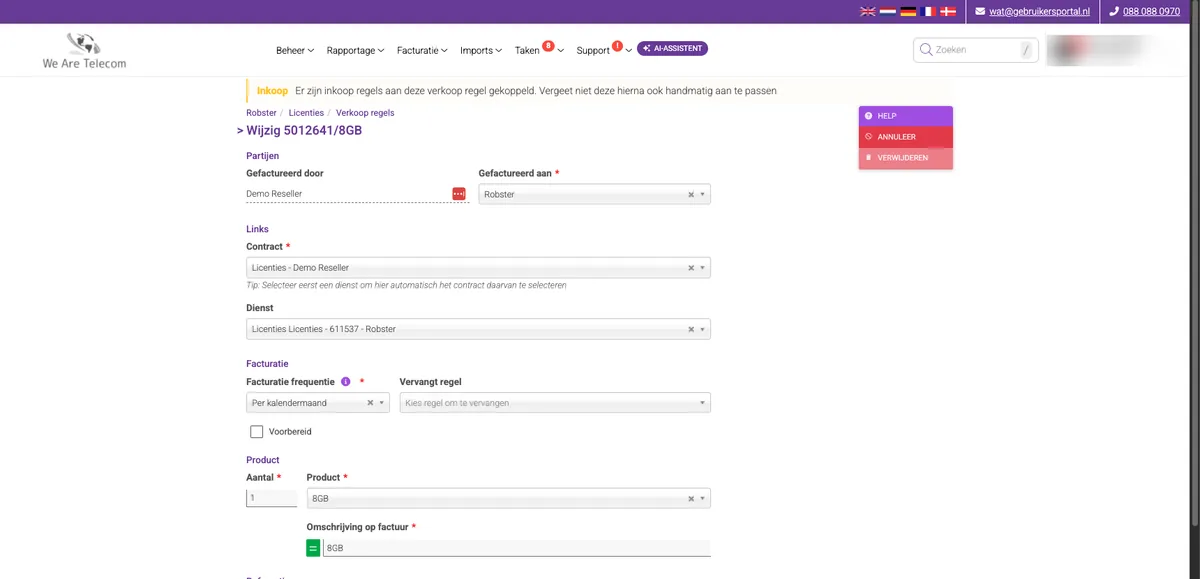The width and height of the screenshot is (1200, 579).
Task: Open the Facturatie frequentie dropdown
Action: (318, 403)
